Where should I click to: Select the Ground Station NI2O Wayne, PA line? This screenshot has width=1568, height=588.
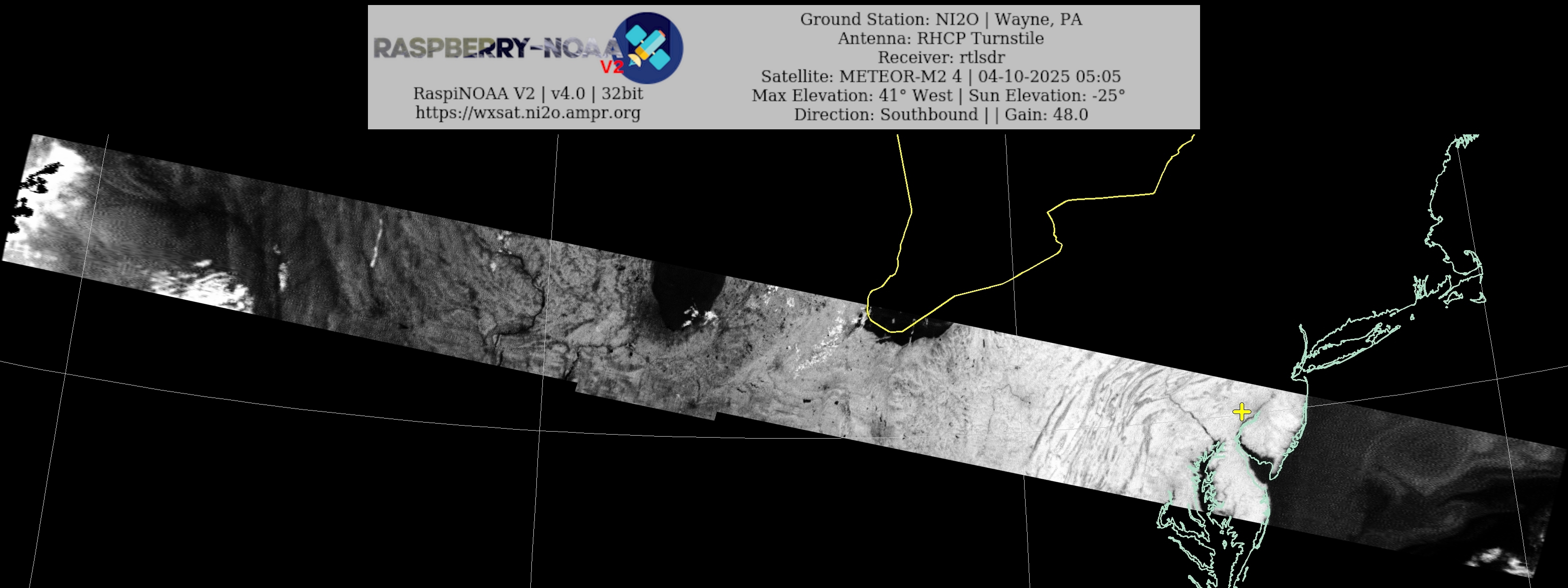[x=940, y=20]
